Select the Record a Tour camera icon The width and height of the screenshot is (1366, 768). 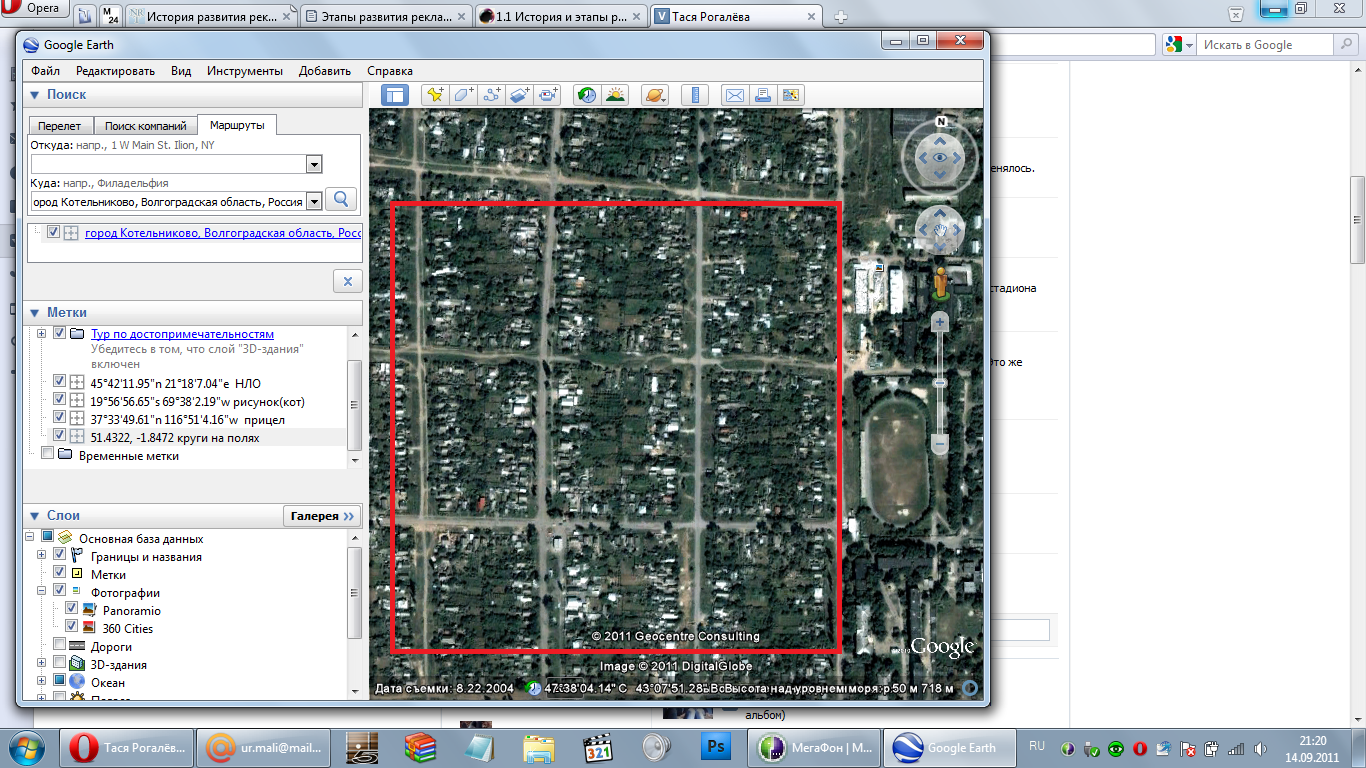(547, 95)
